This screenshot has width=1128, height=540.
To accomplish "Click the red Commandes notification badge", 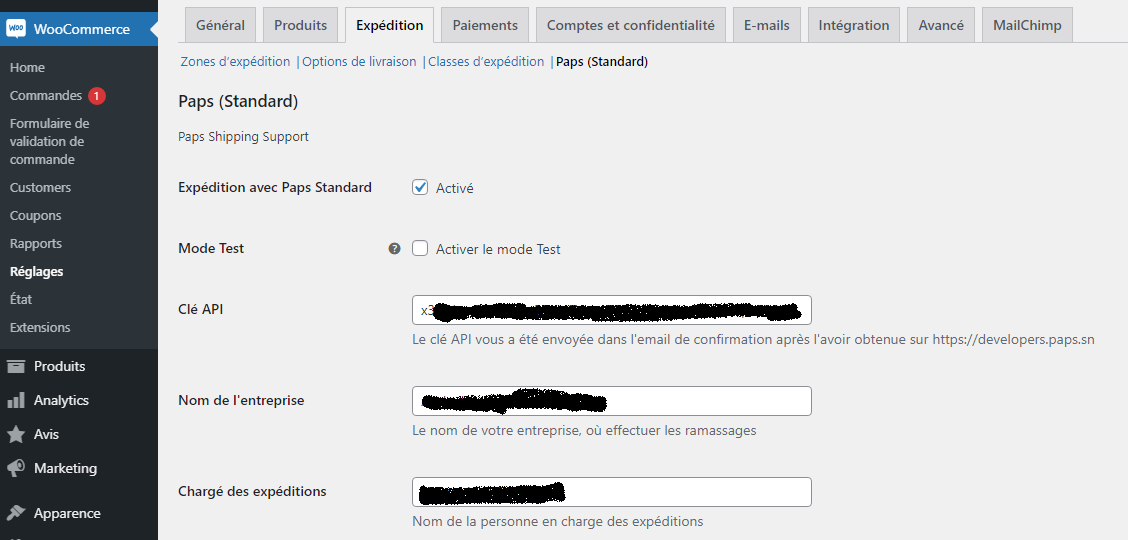I will point(96,96).
